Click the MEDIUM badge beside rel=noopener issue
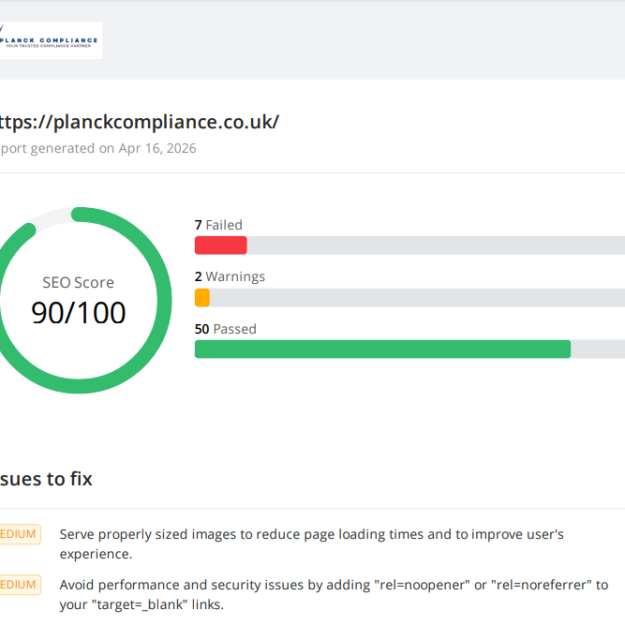The width and height of the screenshot is (625, 625). tap(20, 585)
